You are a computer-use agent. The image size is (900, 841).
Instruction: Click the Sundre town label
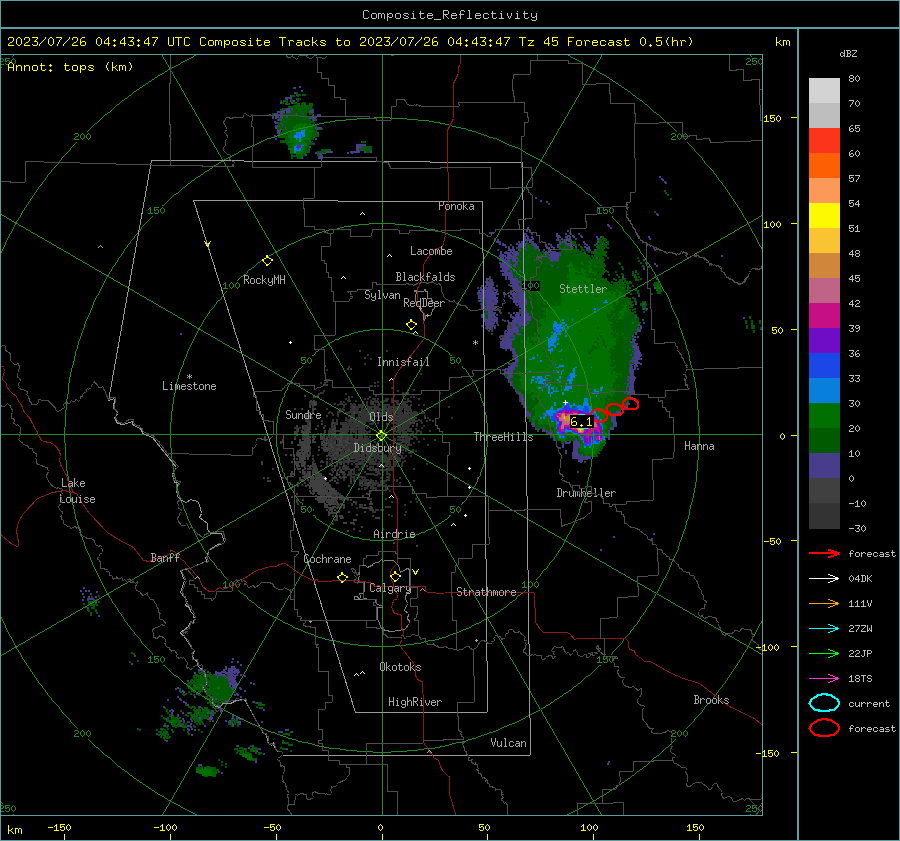303,414
